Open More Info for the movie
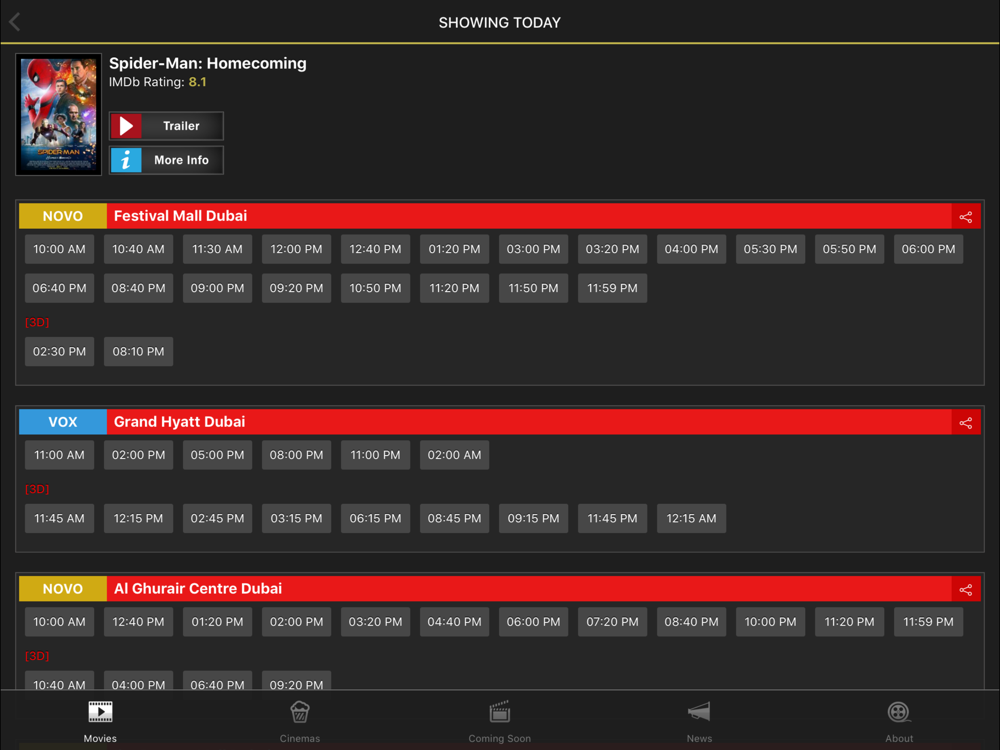The height and width of the screenshot is (750, 1000). point(166,160)
